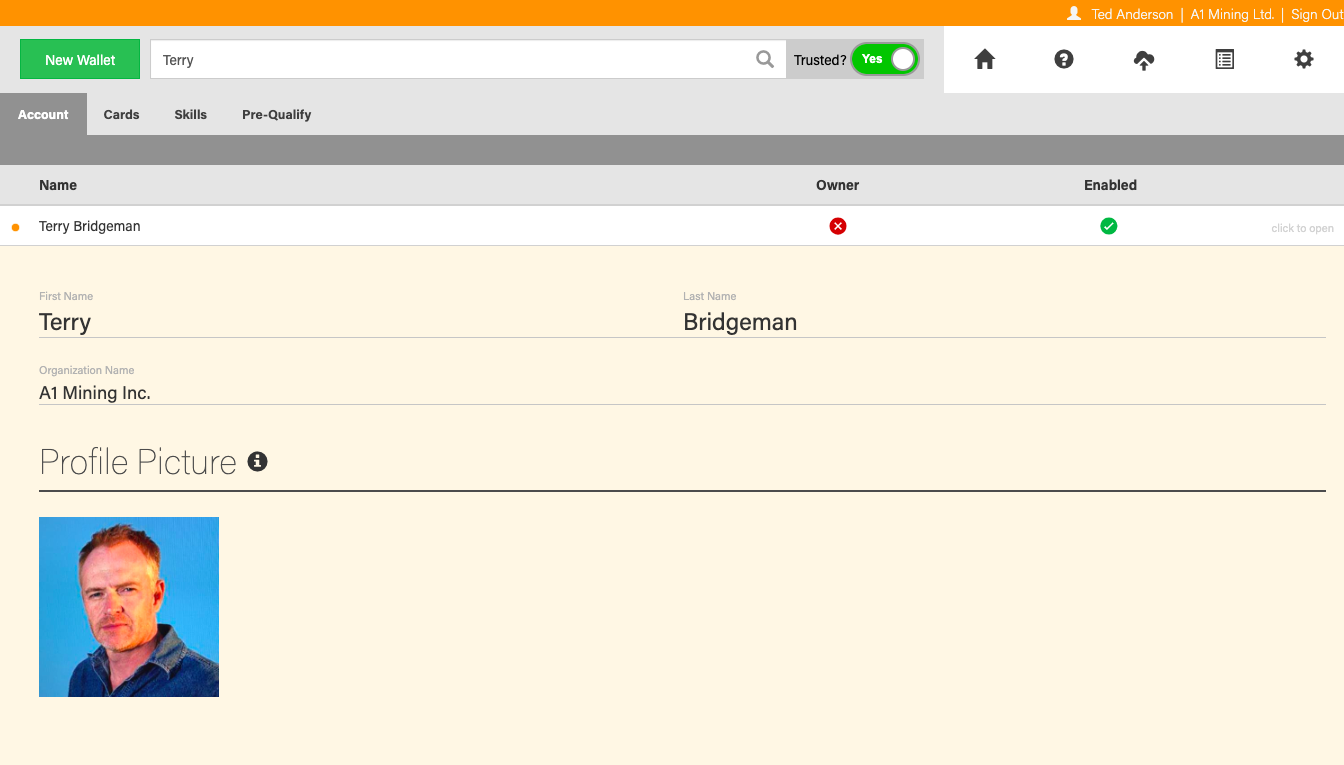Edit the First Name field
This screenshot has height=765, width=1344.
pos(361,322)
